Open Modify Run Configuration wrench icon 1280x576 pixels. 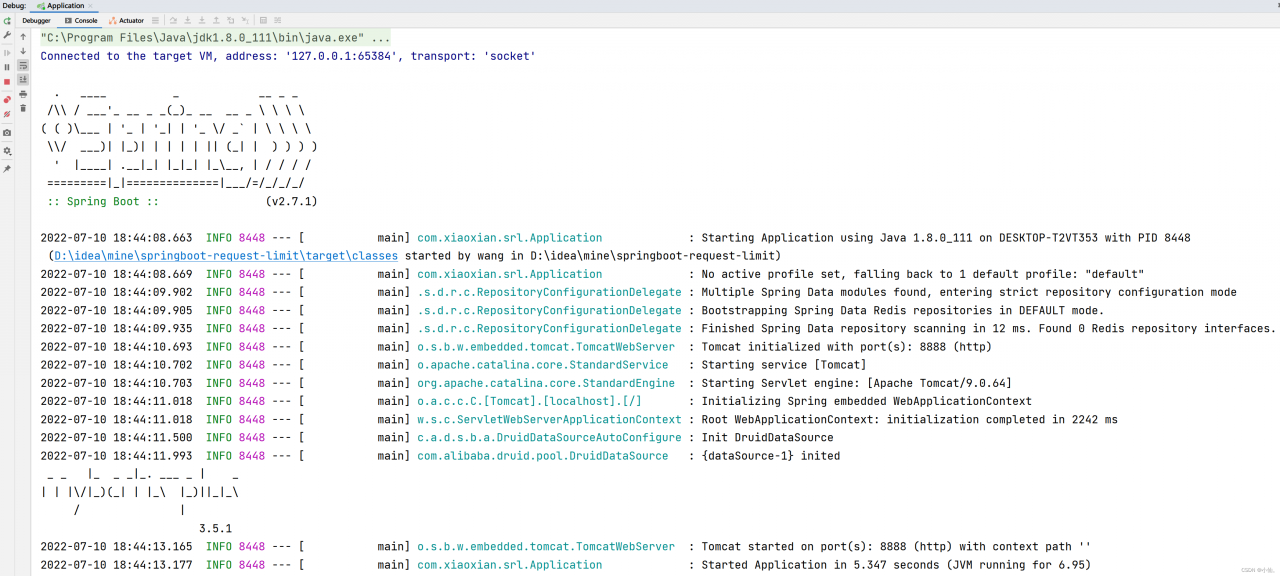[x=7, y=35]
